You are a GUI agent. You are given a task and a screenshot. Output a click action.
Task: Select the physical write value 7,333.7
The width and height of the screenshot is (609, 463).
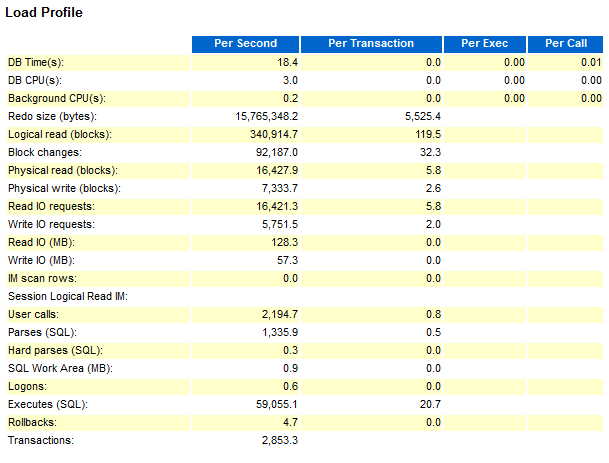[x=280, y=188]
